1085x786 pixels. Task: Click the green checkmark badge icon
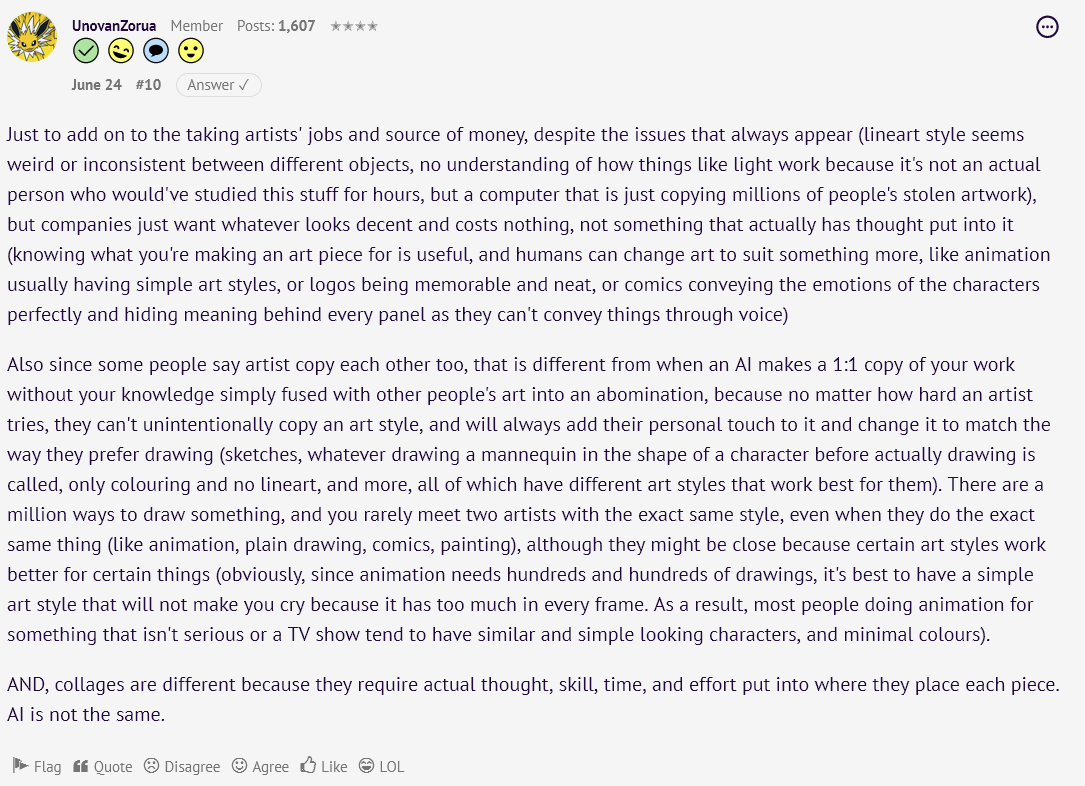tap(86, 51)
